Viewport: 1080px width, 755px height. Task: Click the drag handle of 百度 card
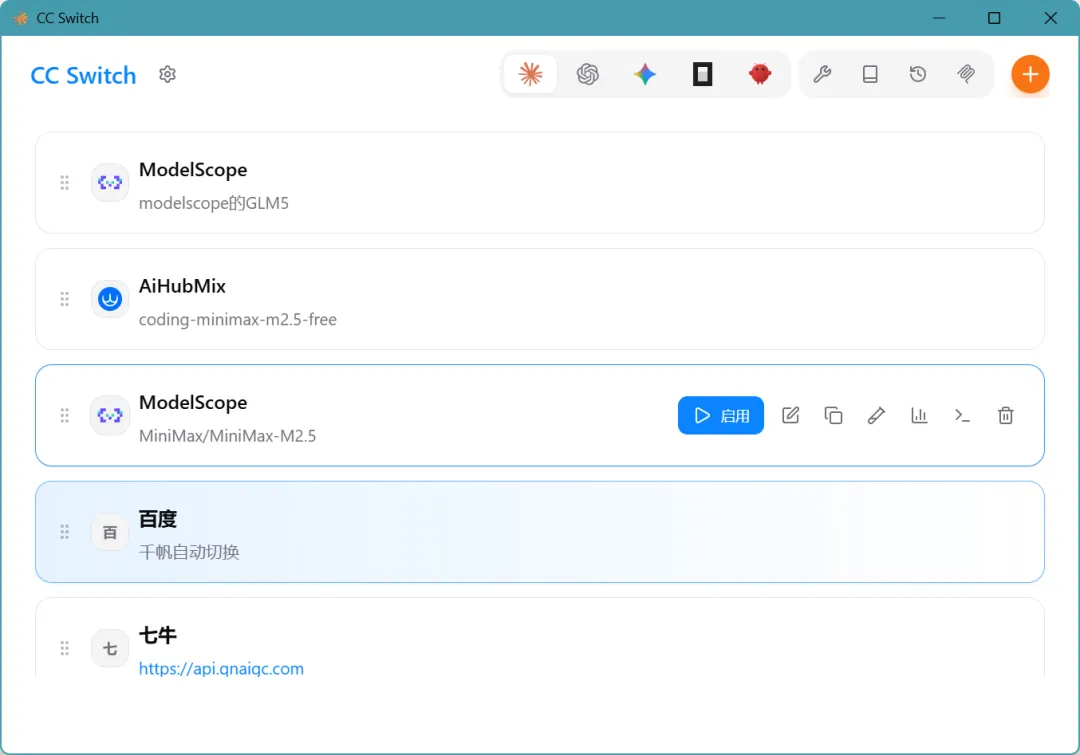point(65,532)
